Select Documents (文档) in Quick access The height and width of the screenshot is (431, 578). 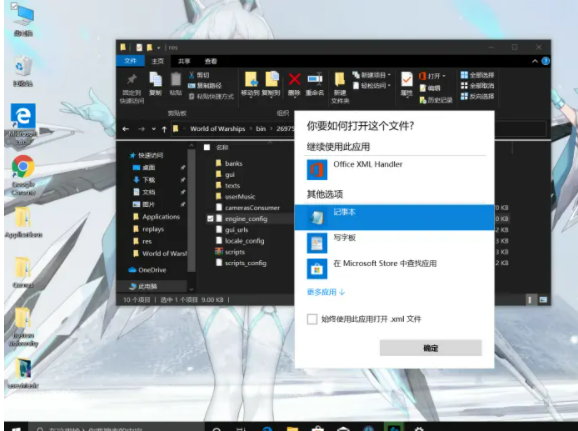point(149,192)
